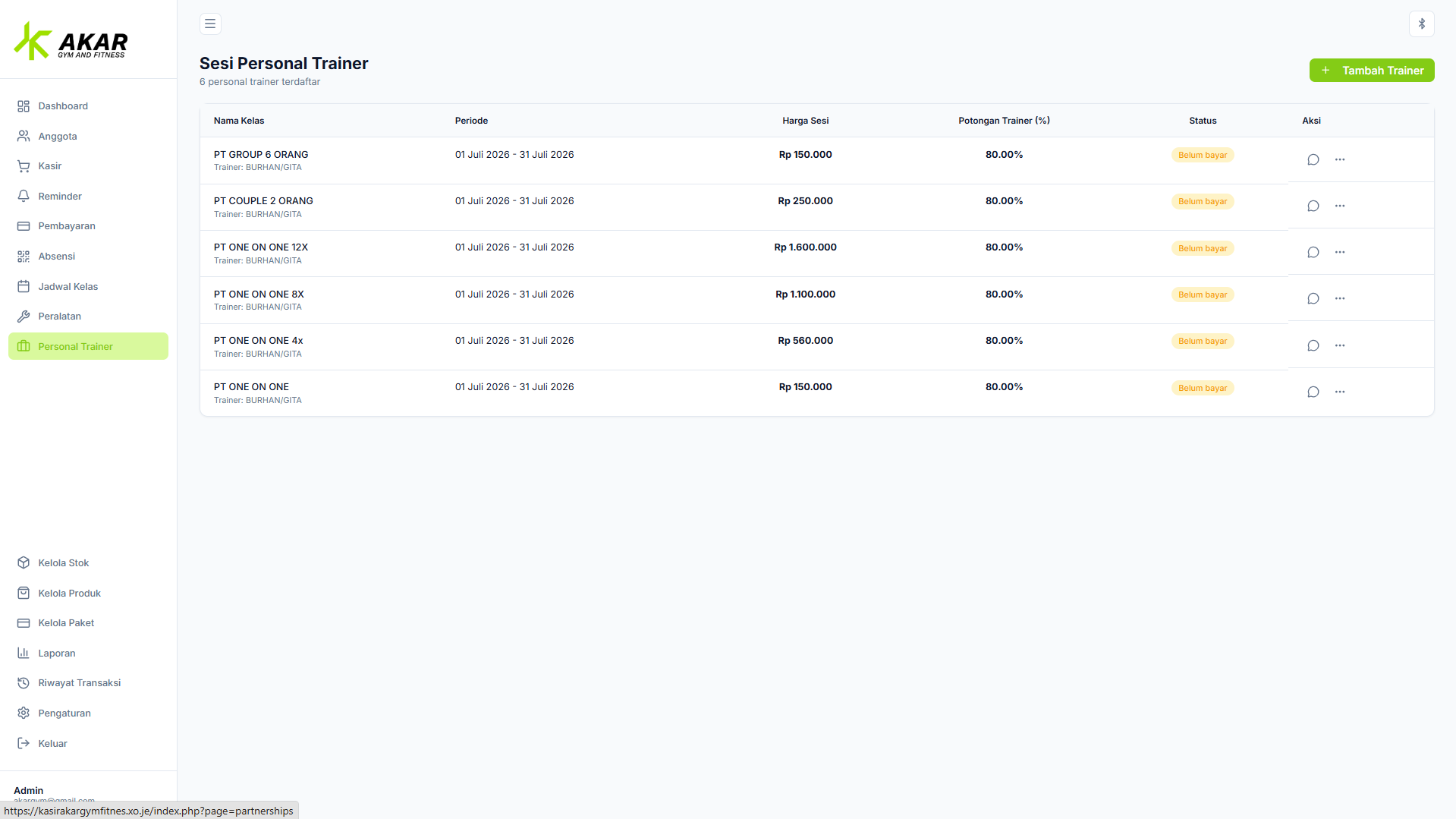Click the Harga Sesi column header
This screenshot has height=819, width=1456.
point(805,121)
